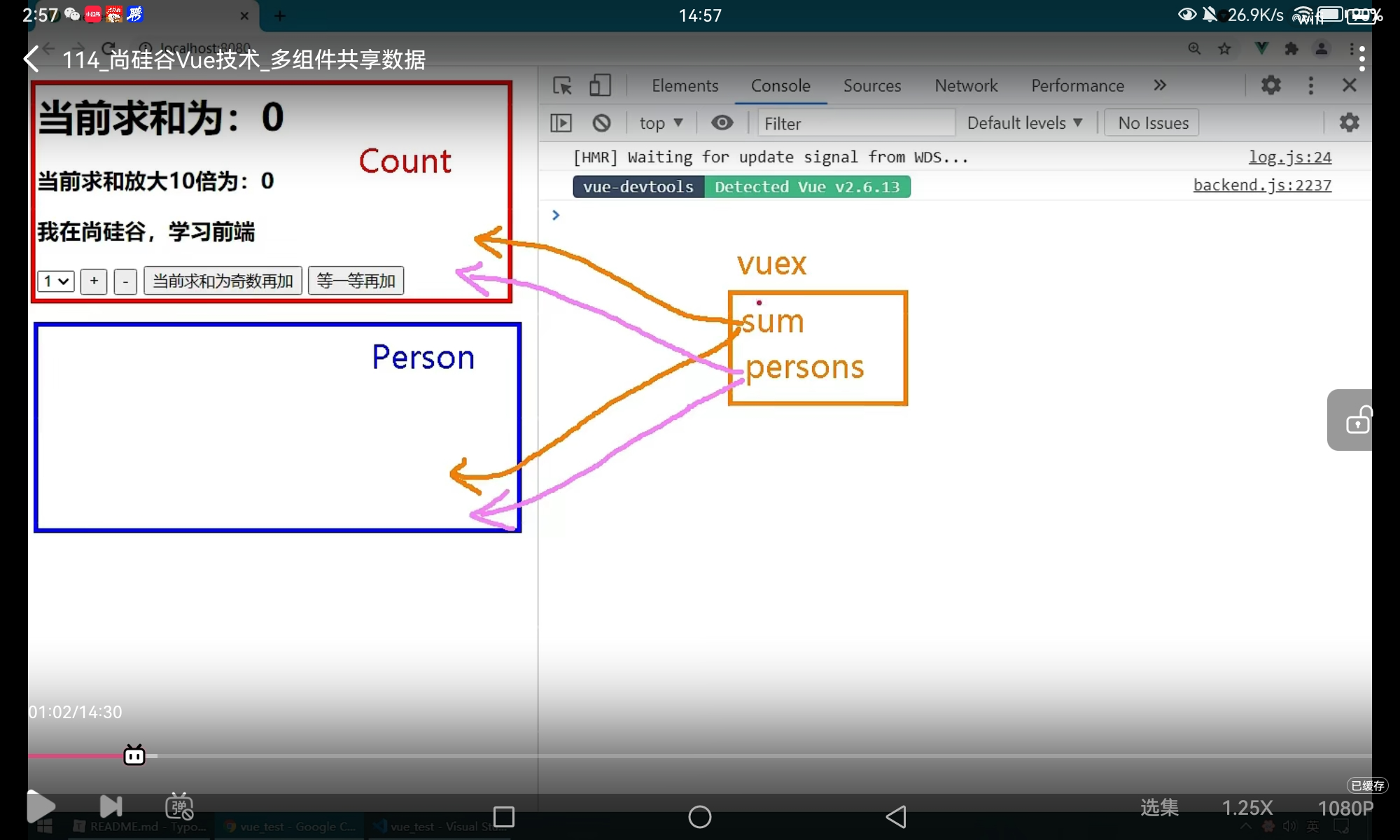Image resolution: width=1400 pixels, height=840 pixels.
Task: Tap back arrow beside video title
Action: pyautogui.click(x=31, y=59)
